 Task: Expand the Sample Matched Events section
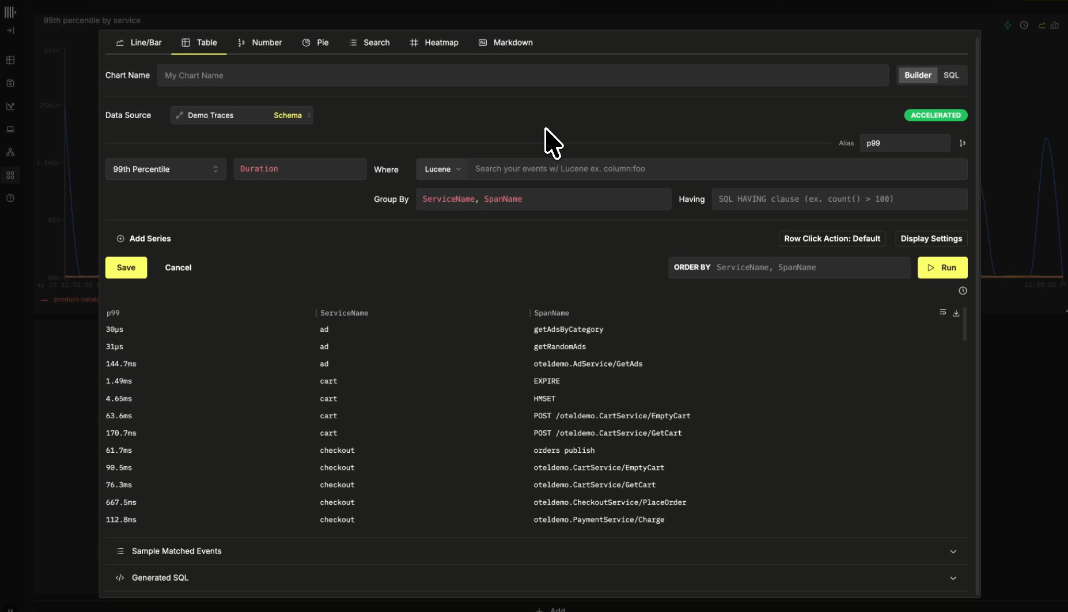(536, 551)
